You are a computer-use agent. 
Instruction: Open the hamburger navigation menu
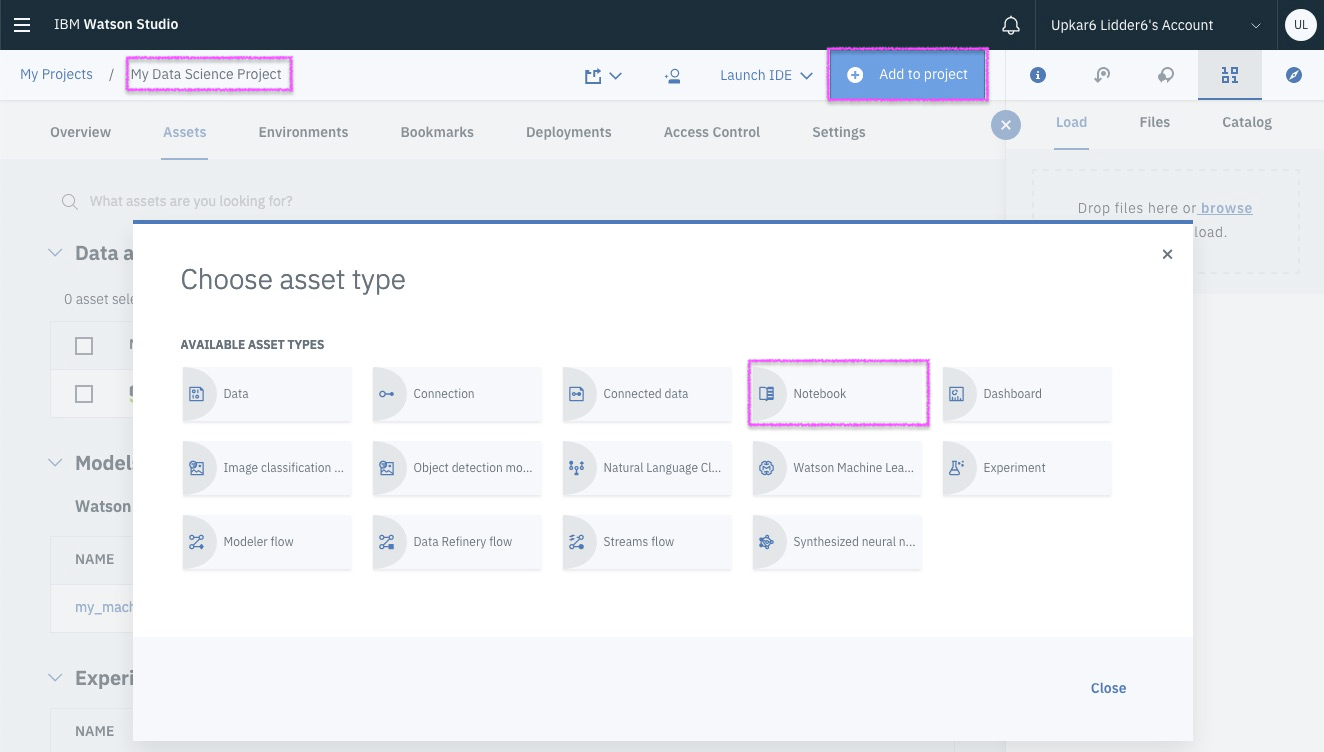tap(22, 25)
